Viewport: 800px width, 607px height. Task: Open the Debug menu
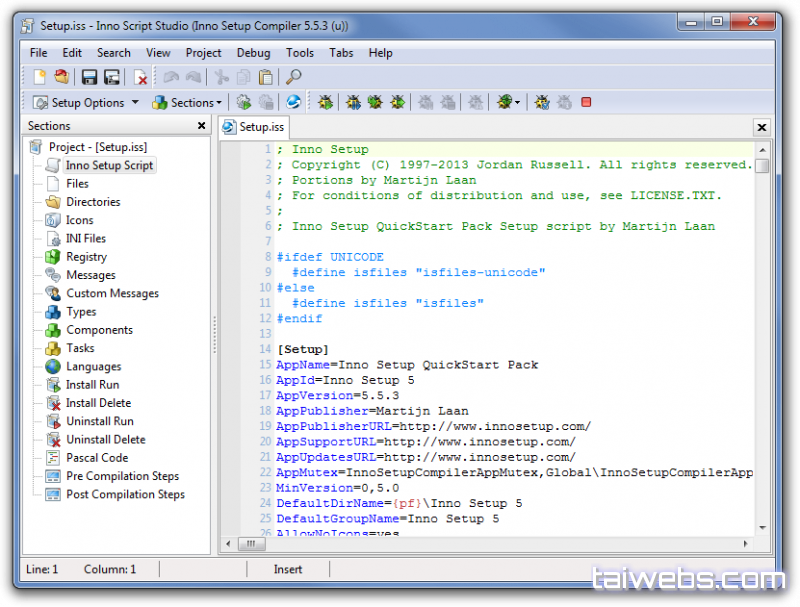[253, 53]
